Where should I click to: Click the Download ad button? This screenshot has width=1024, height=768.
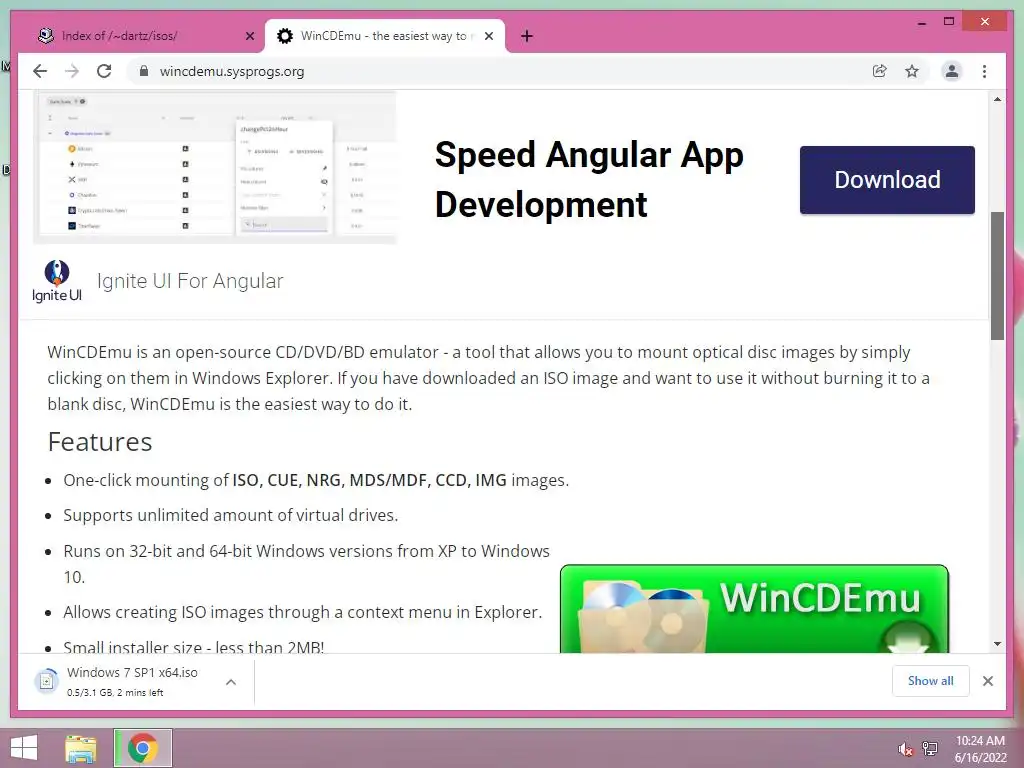tap(887, 180)
